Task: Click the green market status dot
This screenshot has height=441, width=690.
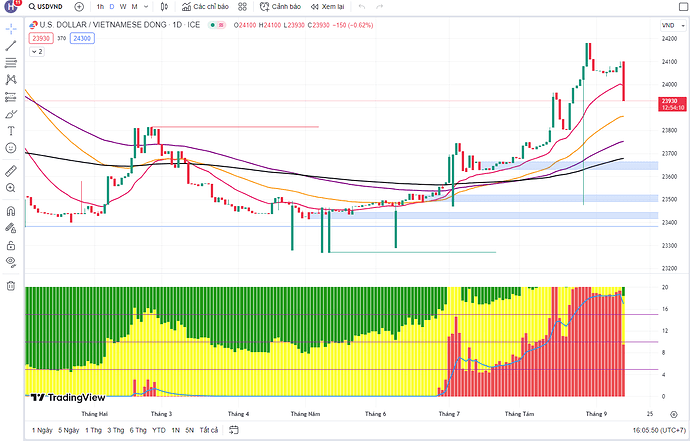Action: 213,25
